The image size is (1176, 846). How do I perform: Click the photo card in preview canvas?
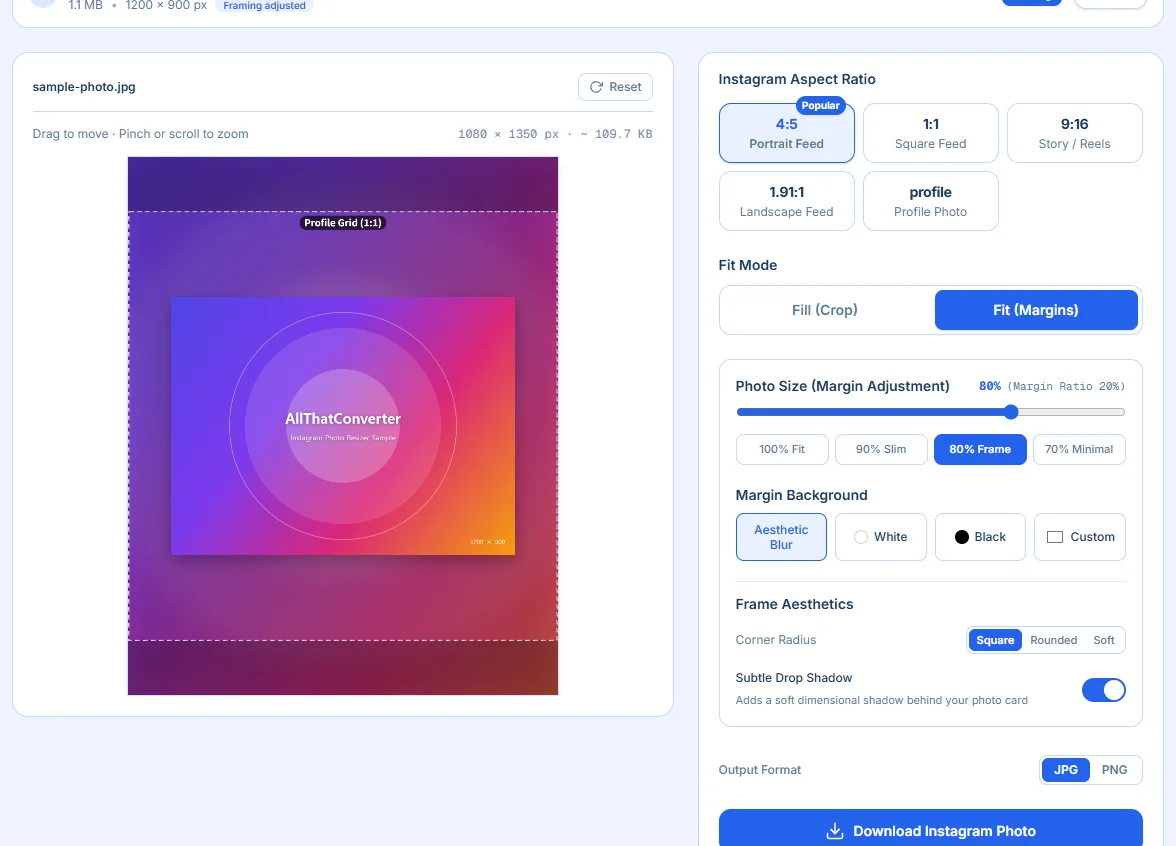(343, 426)
